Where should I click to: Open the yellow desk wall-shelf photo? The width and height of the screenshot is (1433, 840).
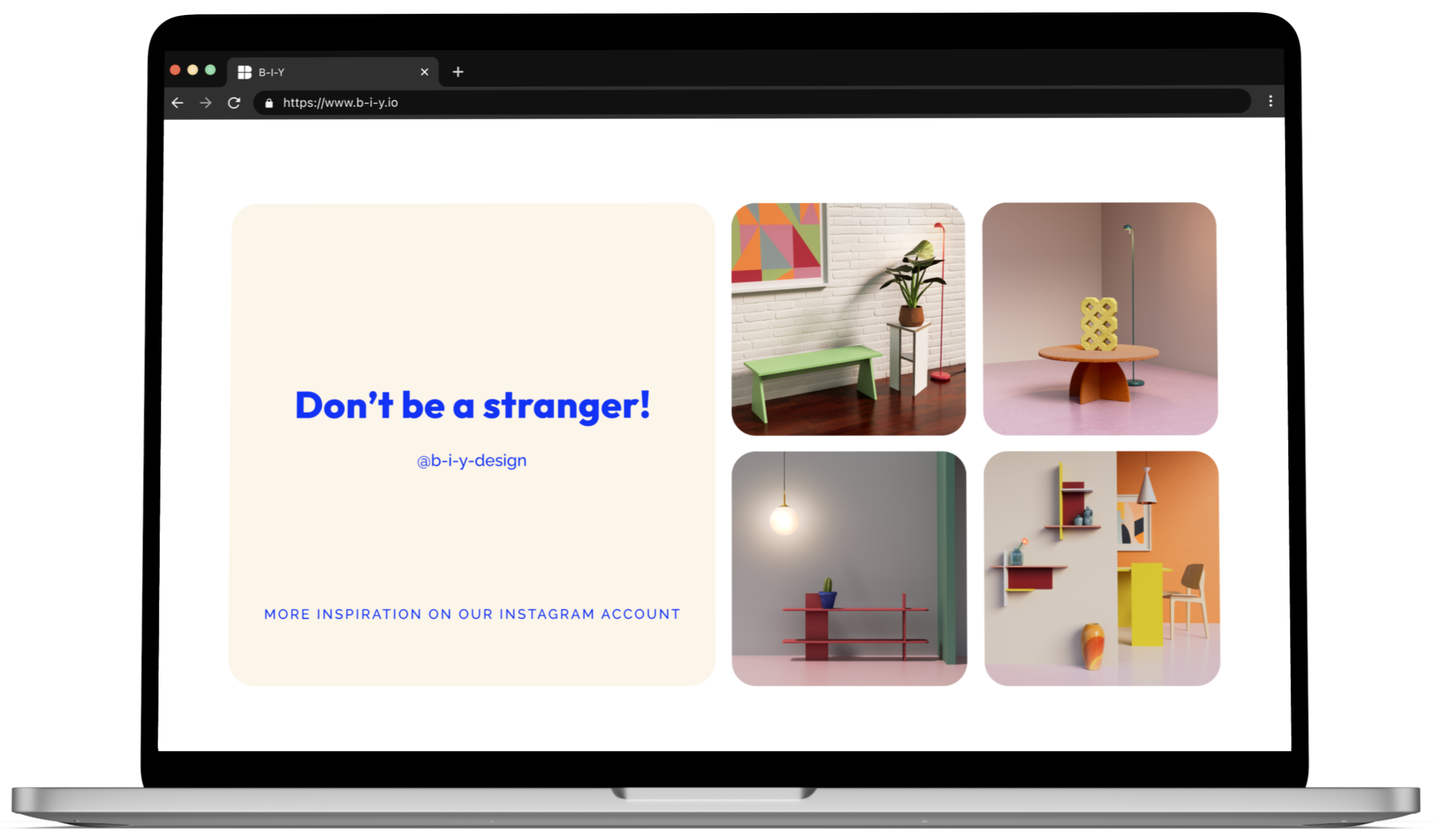coord(1101,568)
